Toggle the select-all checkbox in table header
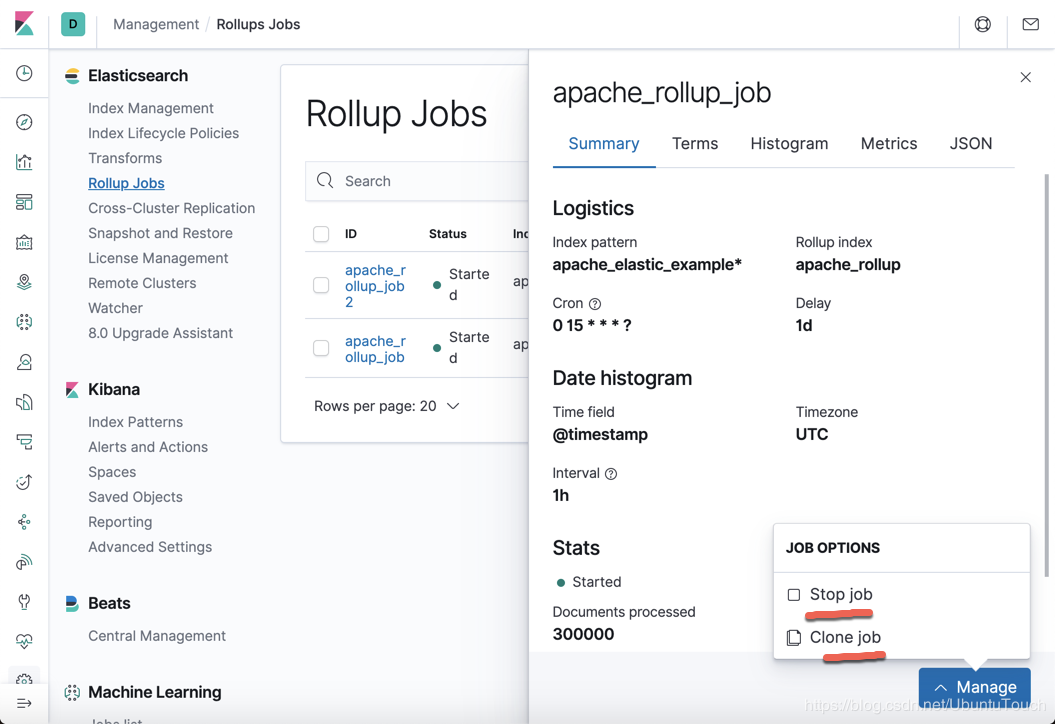Image resolution: width=1055 pixels, height=724 pixels. click(321, 233)
